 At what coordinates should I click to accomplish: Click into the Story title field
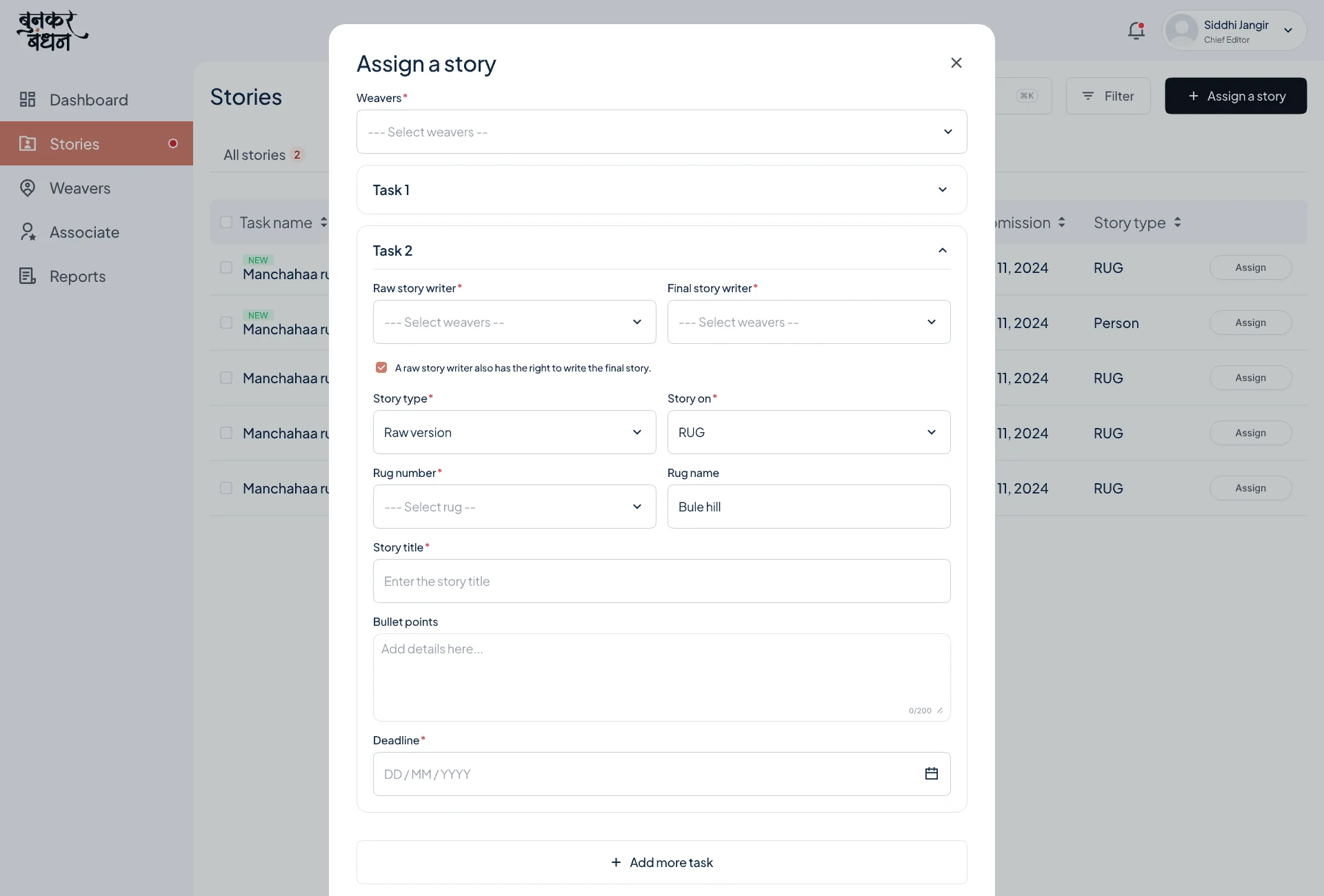coord(661,581)
